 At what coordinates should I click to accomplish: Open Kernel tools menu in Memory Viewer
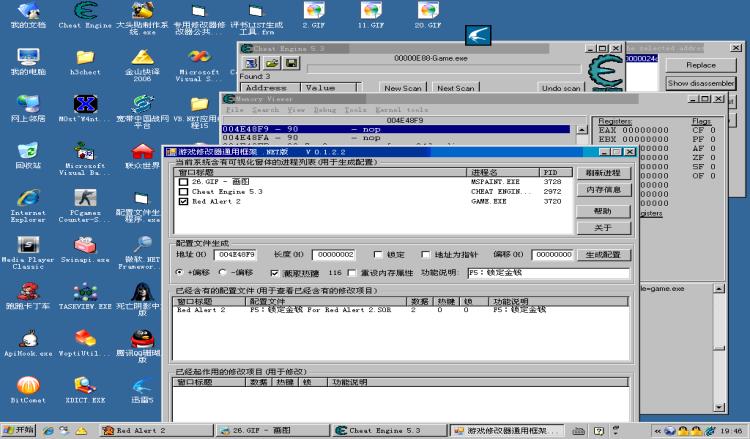point(402,110)
